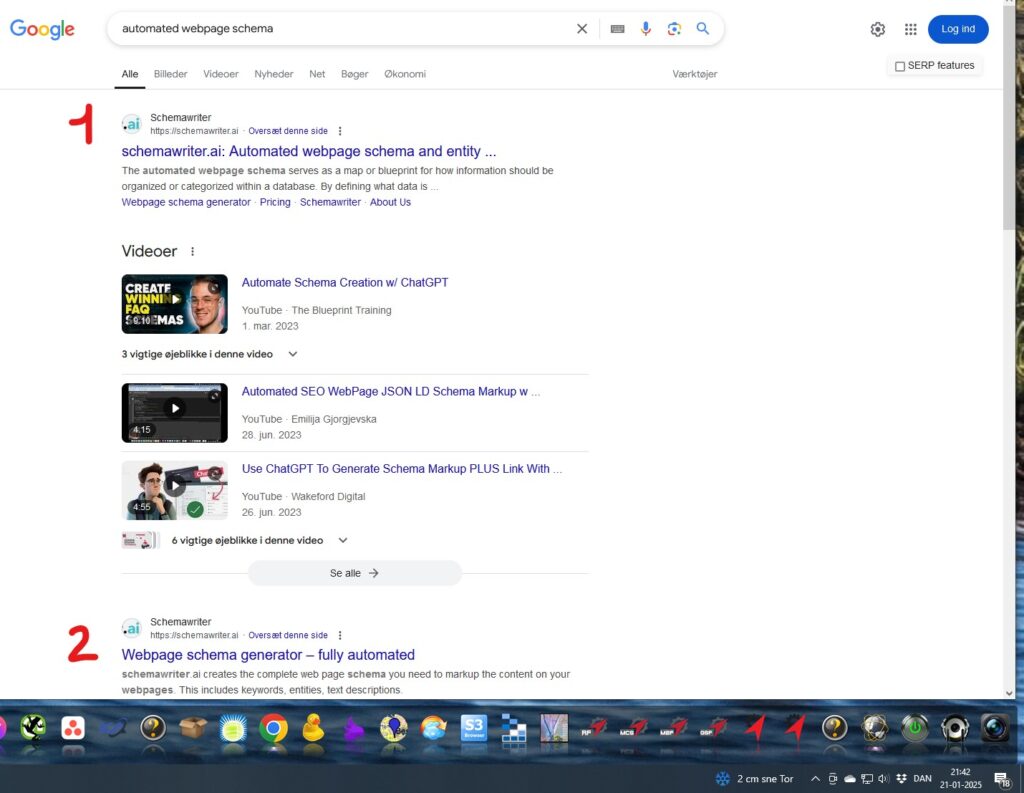Follow the Schemawriter sitelink

pos(330,202)
